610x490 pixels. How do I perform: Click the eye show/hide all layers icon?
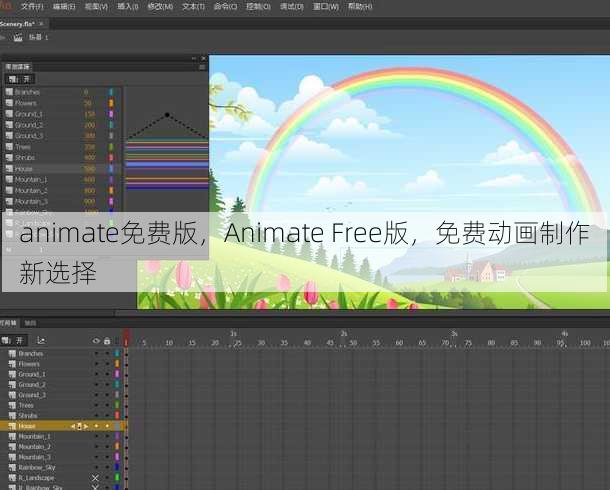click(96, 341)
